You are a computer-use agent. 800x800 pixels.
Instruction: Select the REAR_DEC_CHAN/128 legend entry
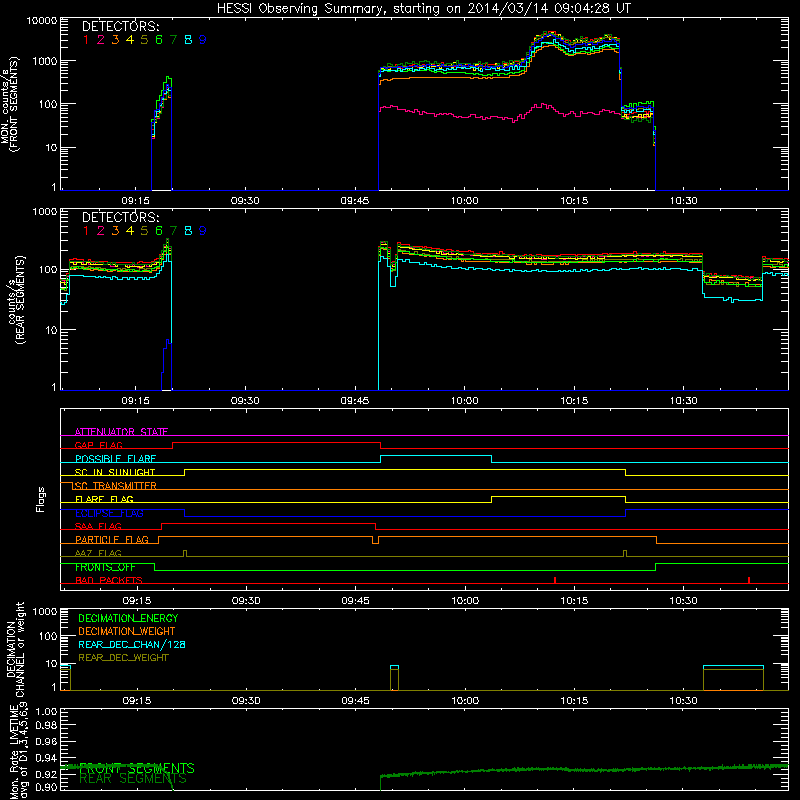pyautogui.click(x=132, y=645)
